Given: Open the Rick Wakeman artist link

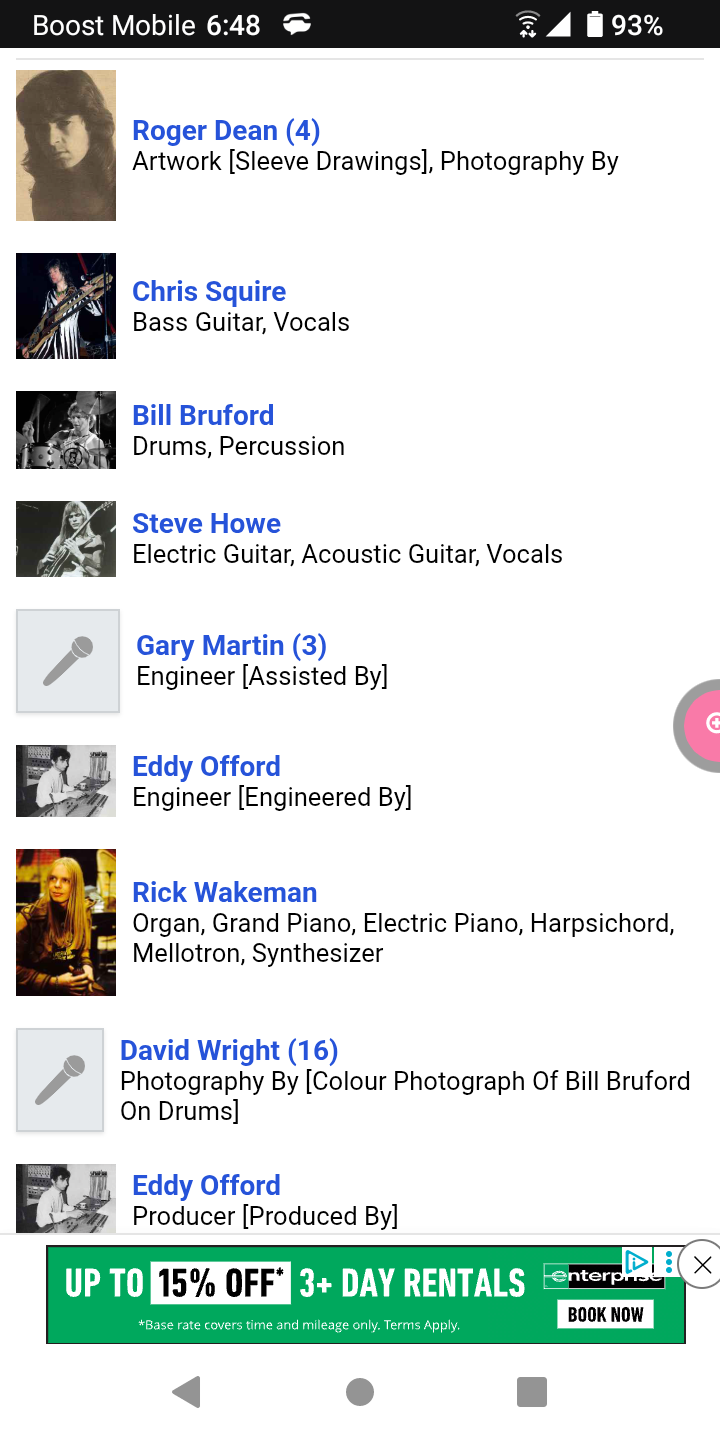Looking at the screenshot, I should click(x=224, y=892).
